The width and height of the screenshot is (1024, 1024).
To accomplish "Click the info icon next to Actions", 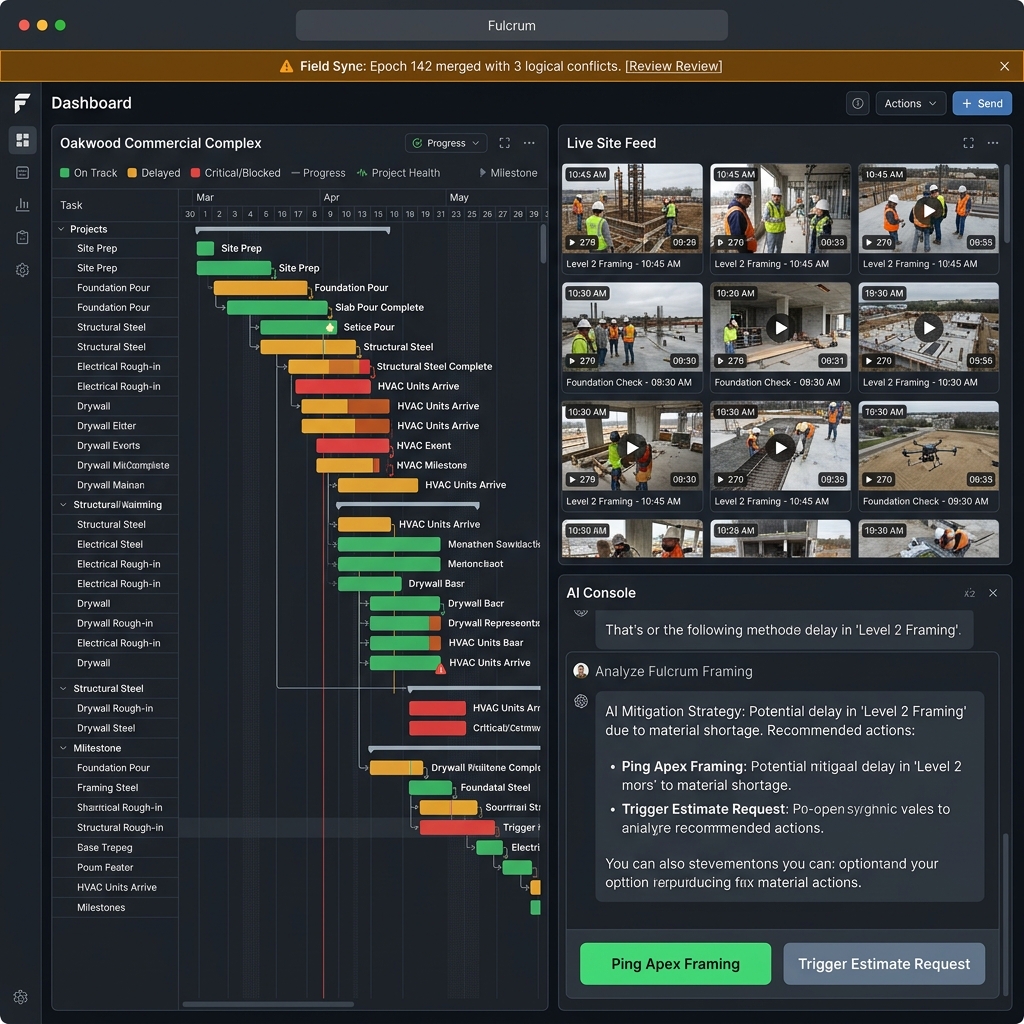I will tap(857, 103).
